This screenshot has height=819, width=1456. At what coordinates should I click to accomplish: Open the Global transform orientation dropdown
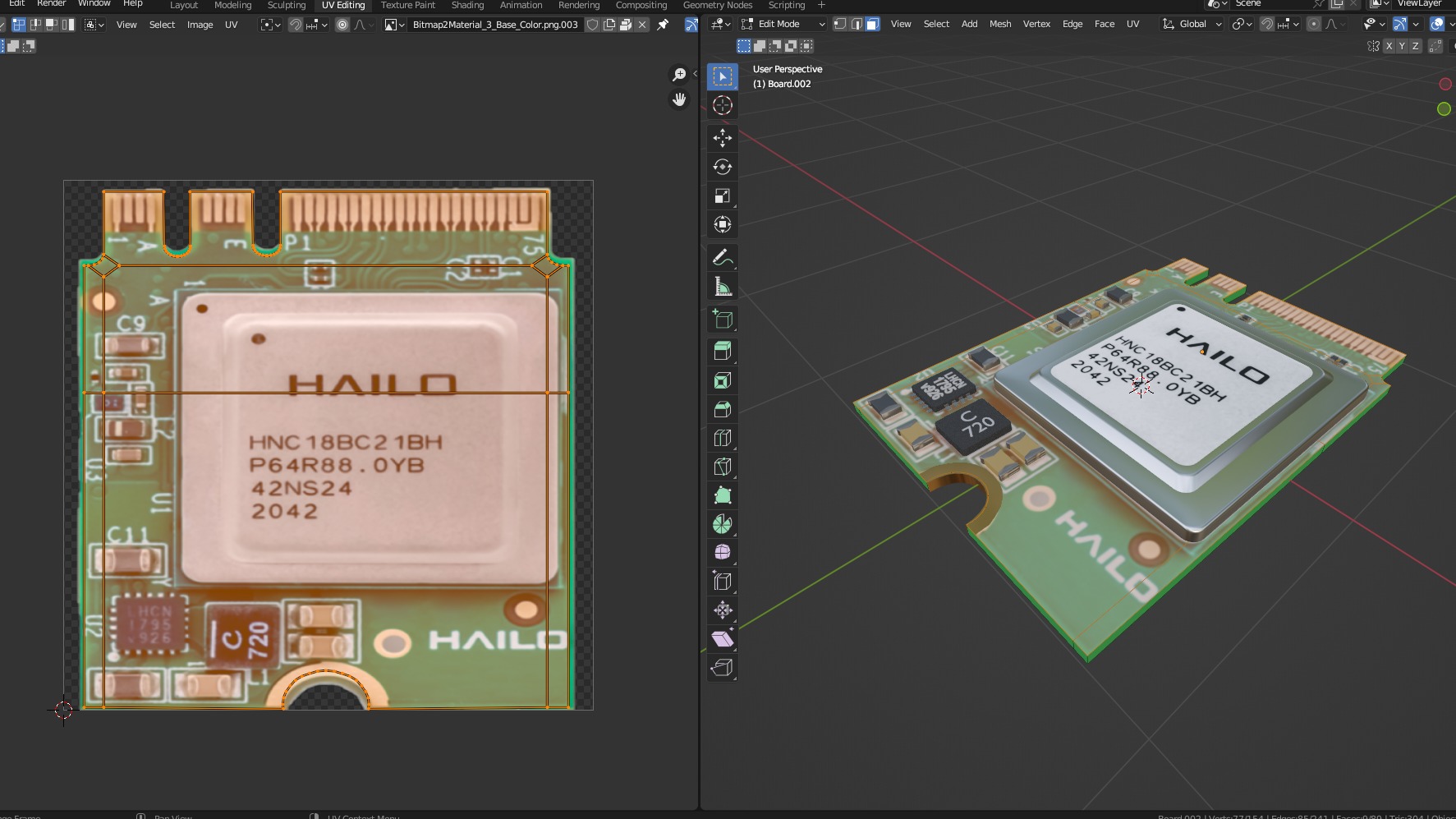tap(1192, 24)
